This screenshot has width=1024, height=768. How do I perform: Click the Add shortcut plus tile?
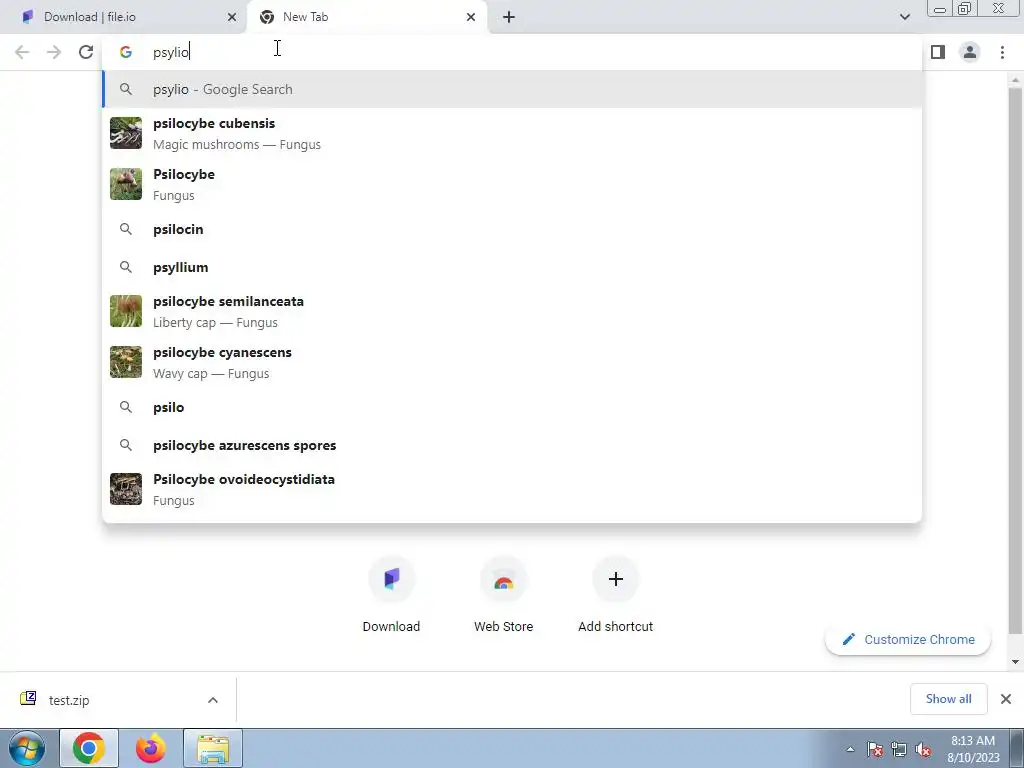pyautogui.click(x=615, y=595)
